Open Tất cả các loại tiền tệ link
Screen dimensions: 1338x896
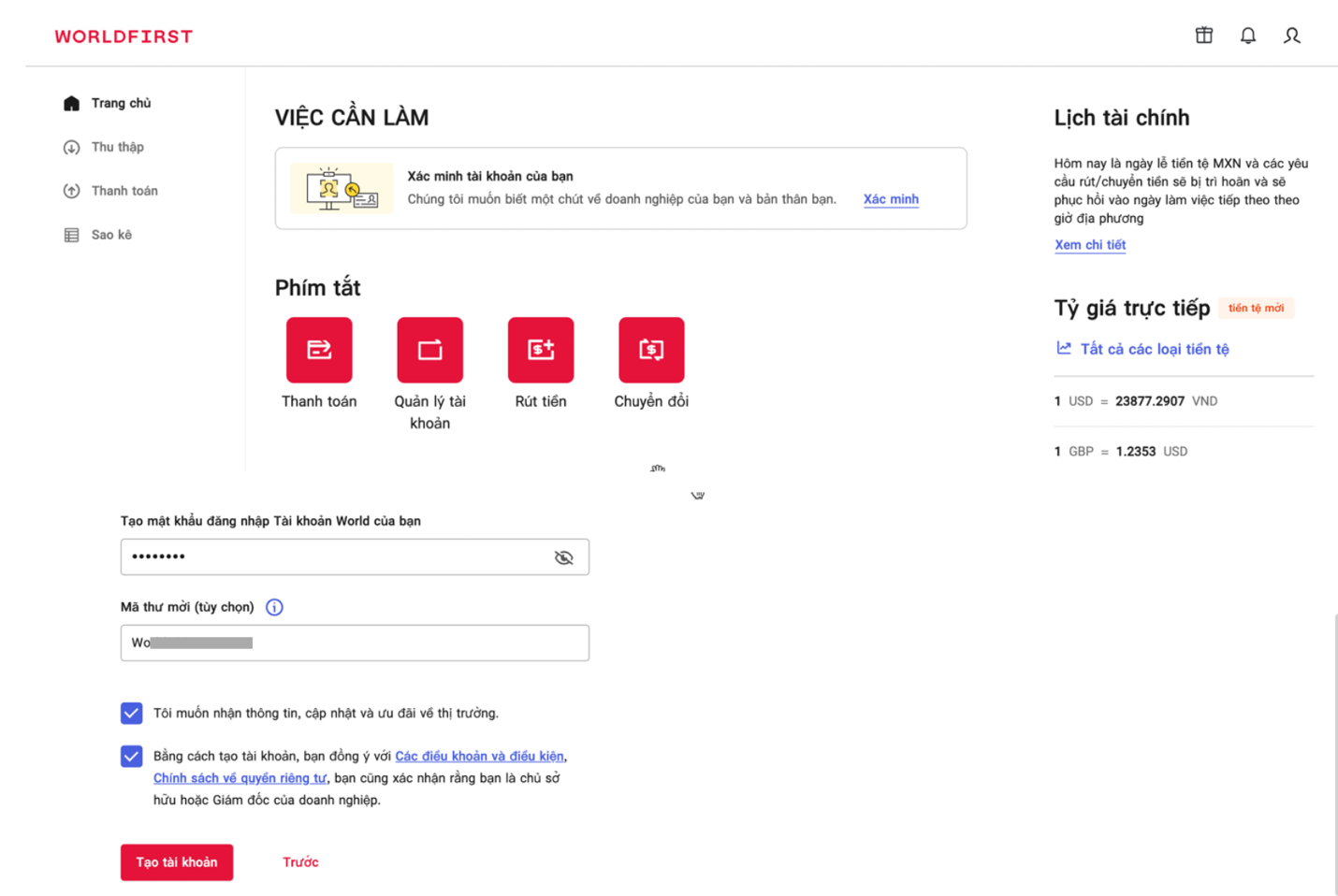1154,349
